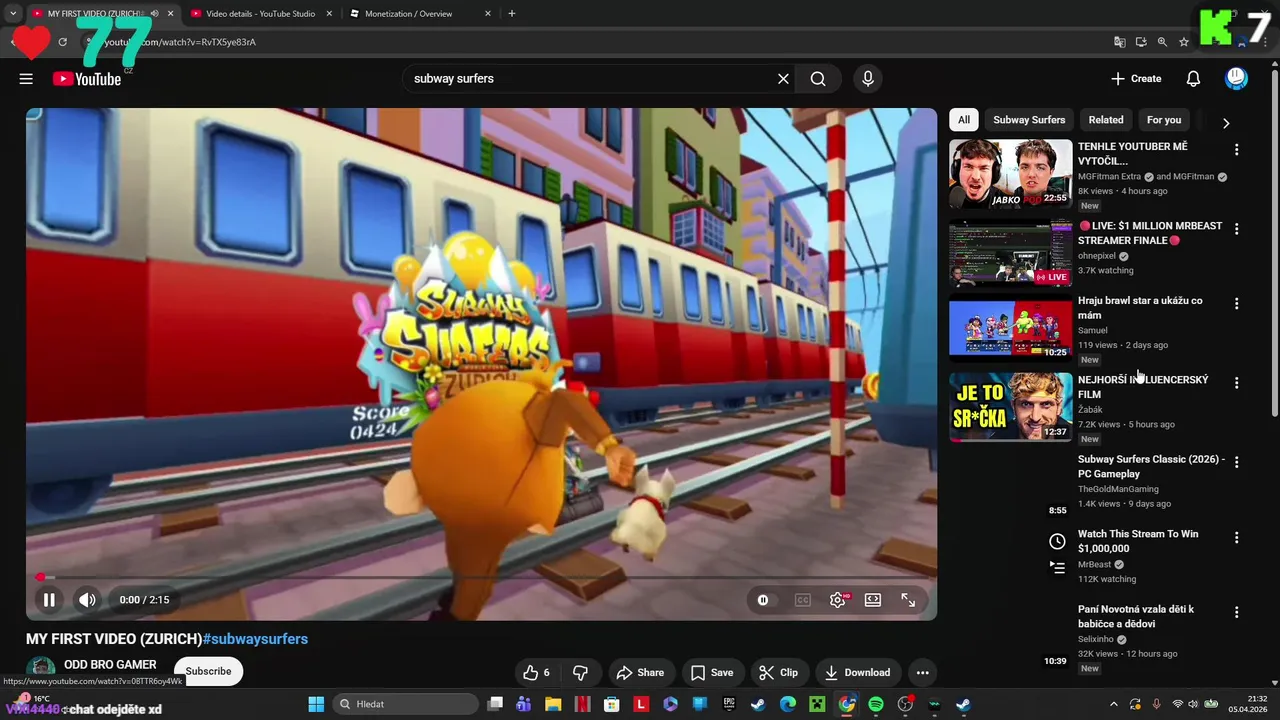Show more filter chips with right arrow

pos(1226,123)
